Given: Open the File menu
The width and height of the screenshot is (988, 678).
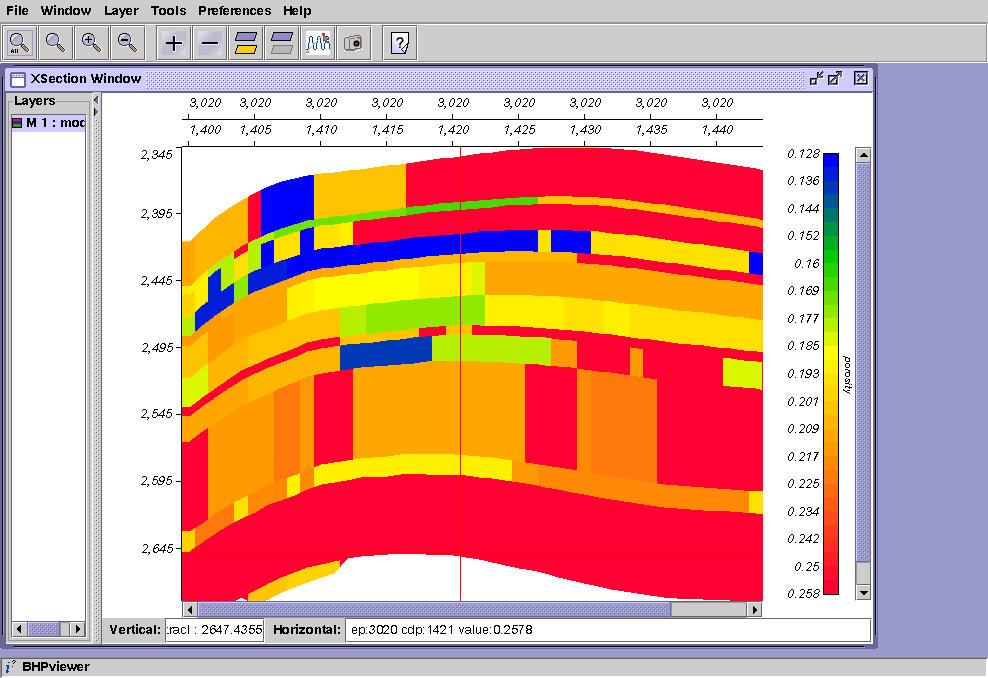Looking at the screenshot, I should click(x=17, y=11).
